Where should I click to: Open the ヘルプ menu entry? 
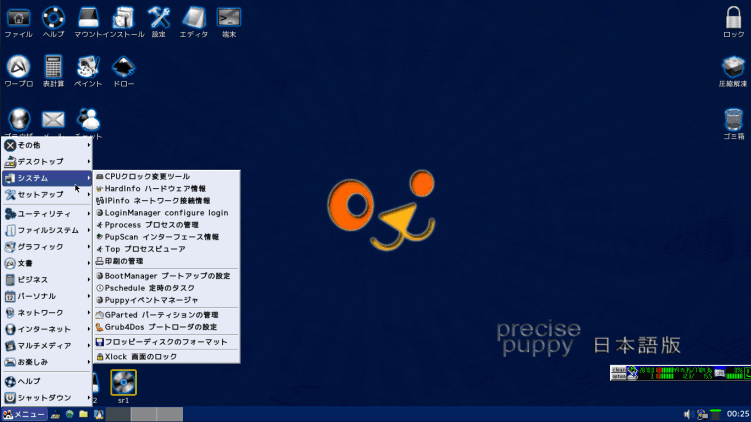[x=47, y=381]
